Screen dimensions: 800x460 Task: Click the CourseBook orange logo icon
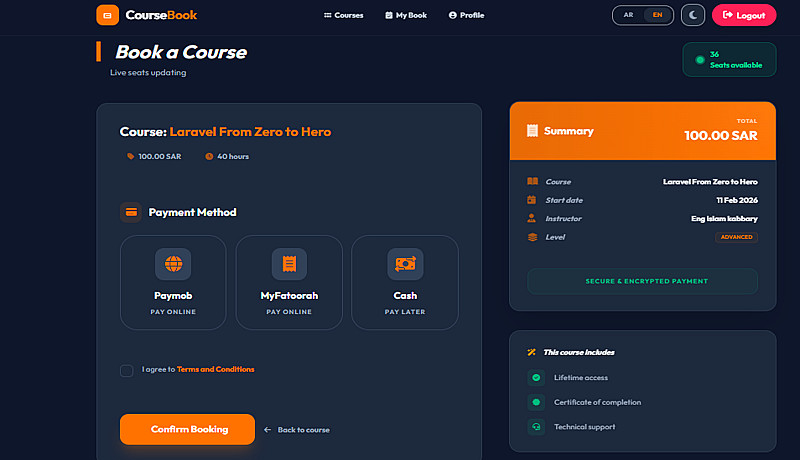(107, 15)
